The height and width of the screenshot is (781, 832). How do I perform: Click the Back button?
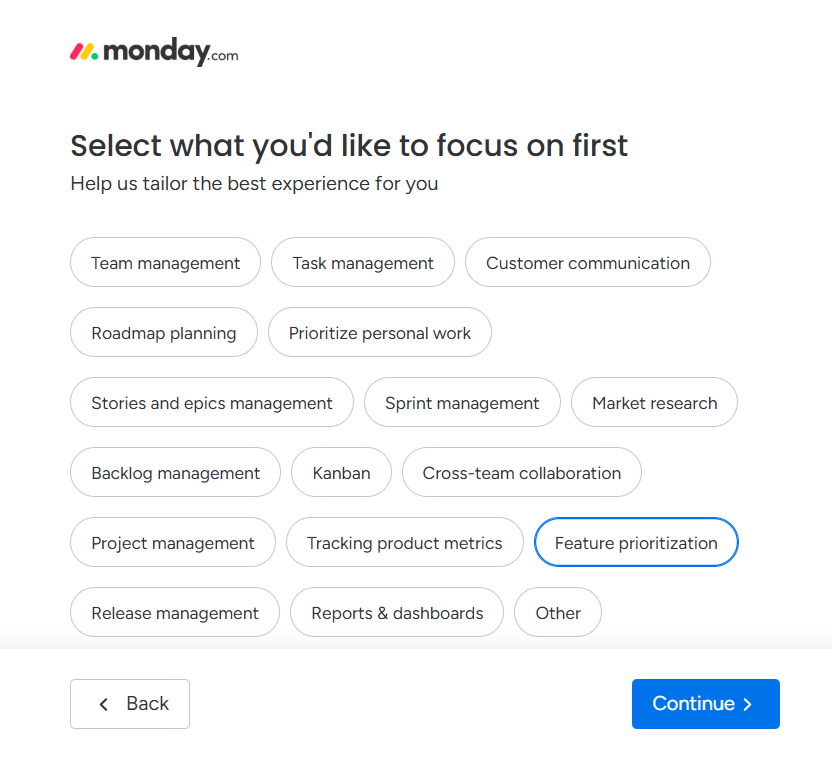[129, 704]
